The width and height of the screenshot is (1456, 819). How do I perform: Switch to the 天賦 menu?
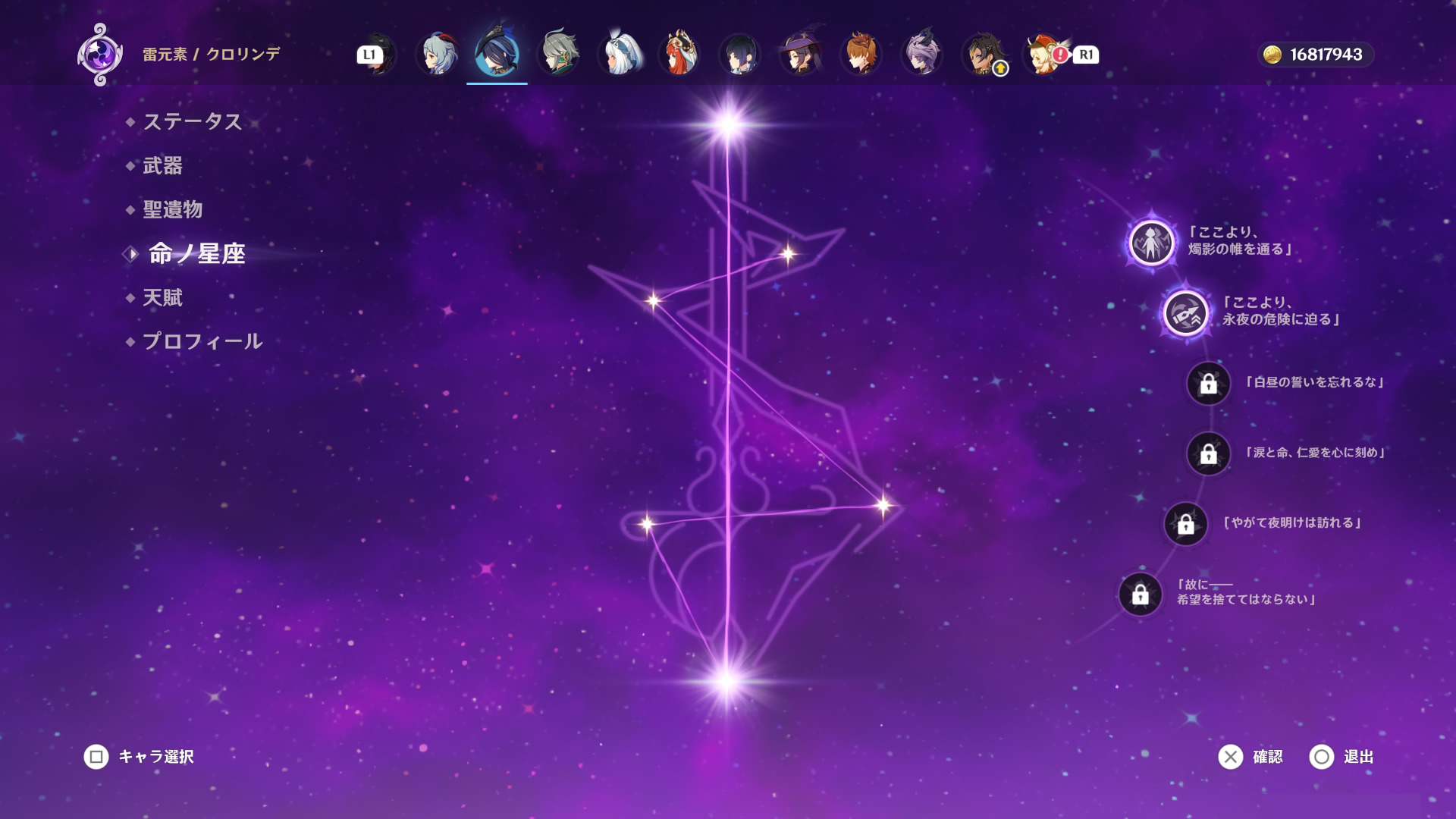[x=163, y=297]
